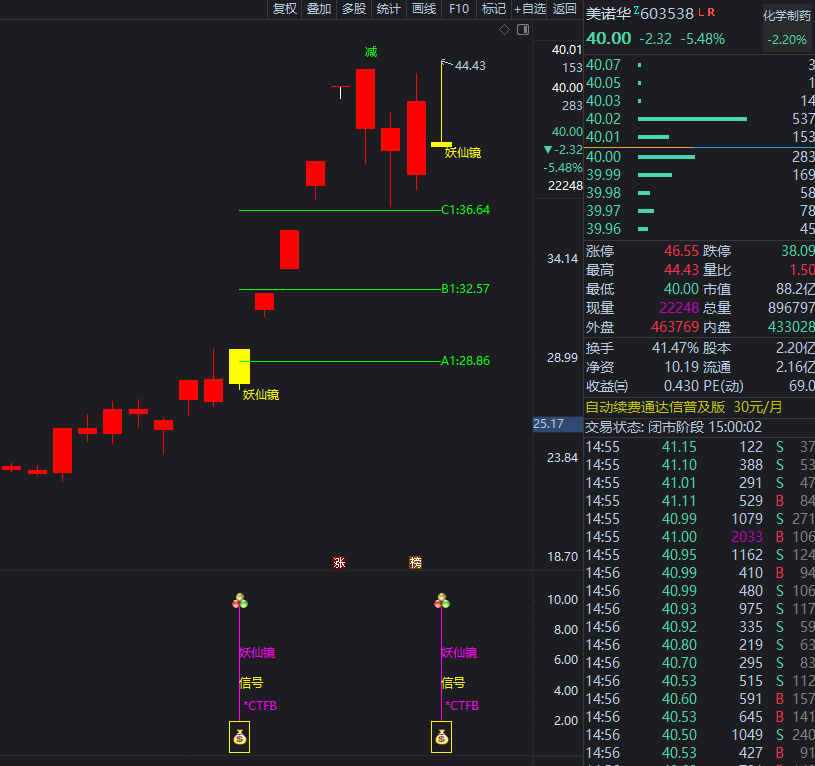The width and height of the screenshot is (815, 766).
Task: Click the diamond icon above the chart
Action: point(505,30)
